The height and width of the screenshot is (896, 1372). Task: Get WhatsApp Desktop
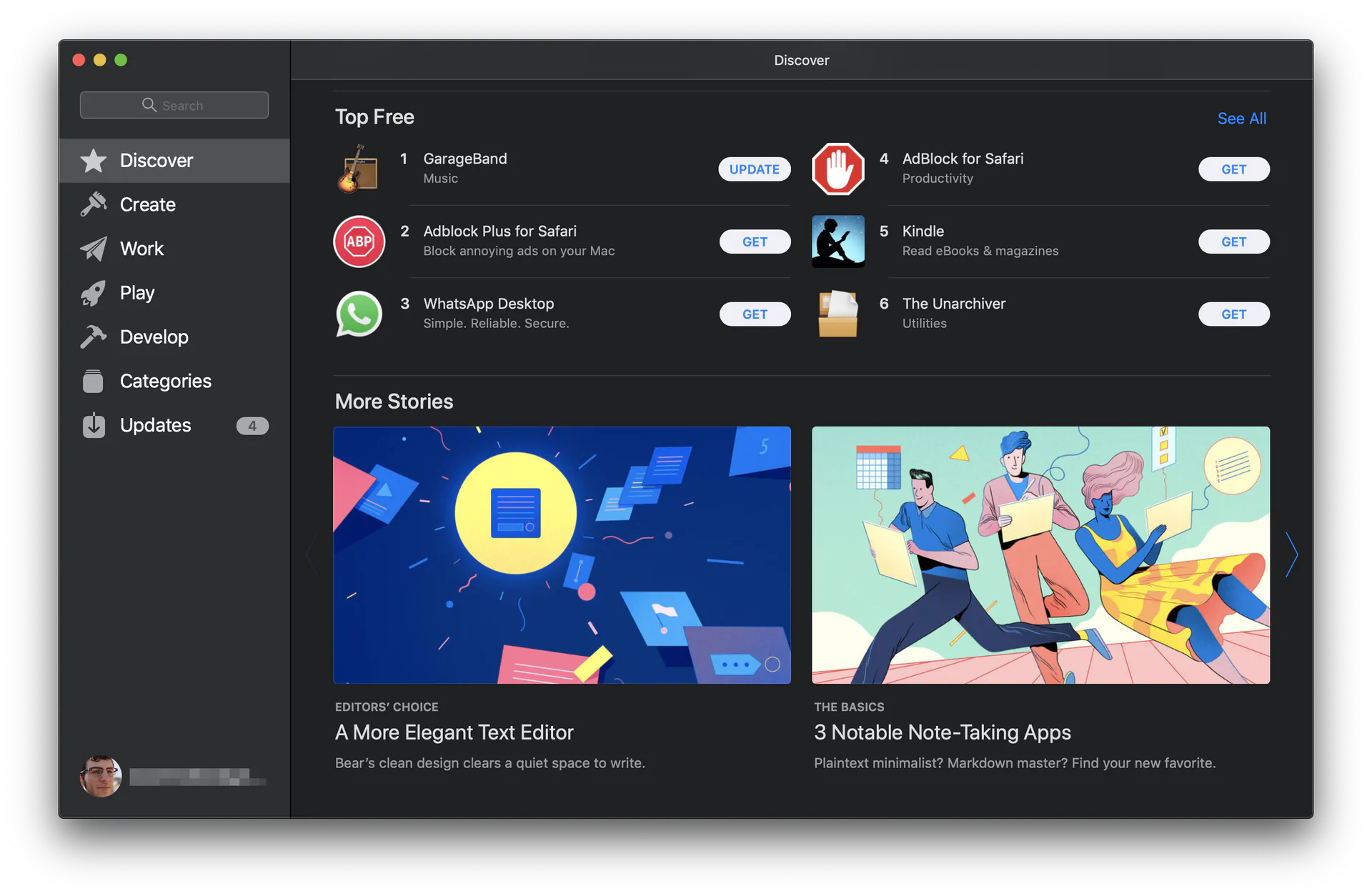coord(755,314)
